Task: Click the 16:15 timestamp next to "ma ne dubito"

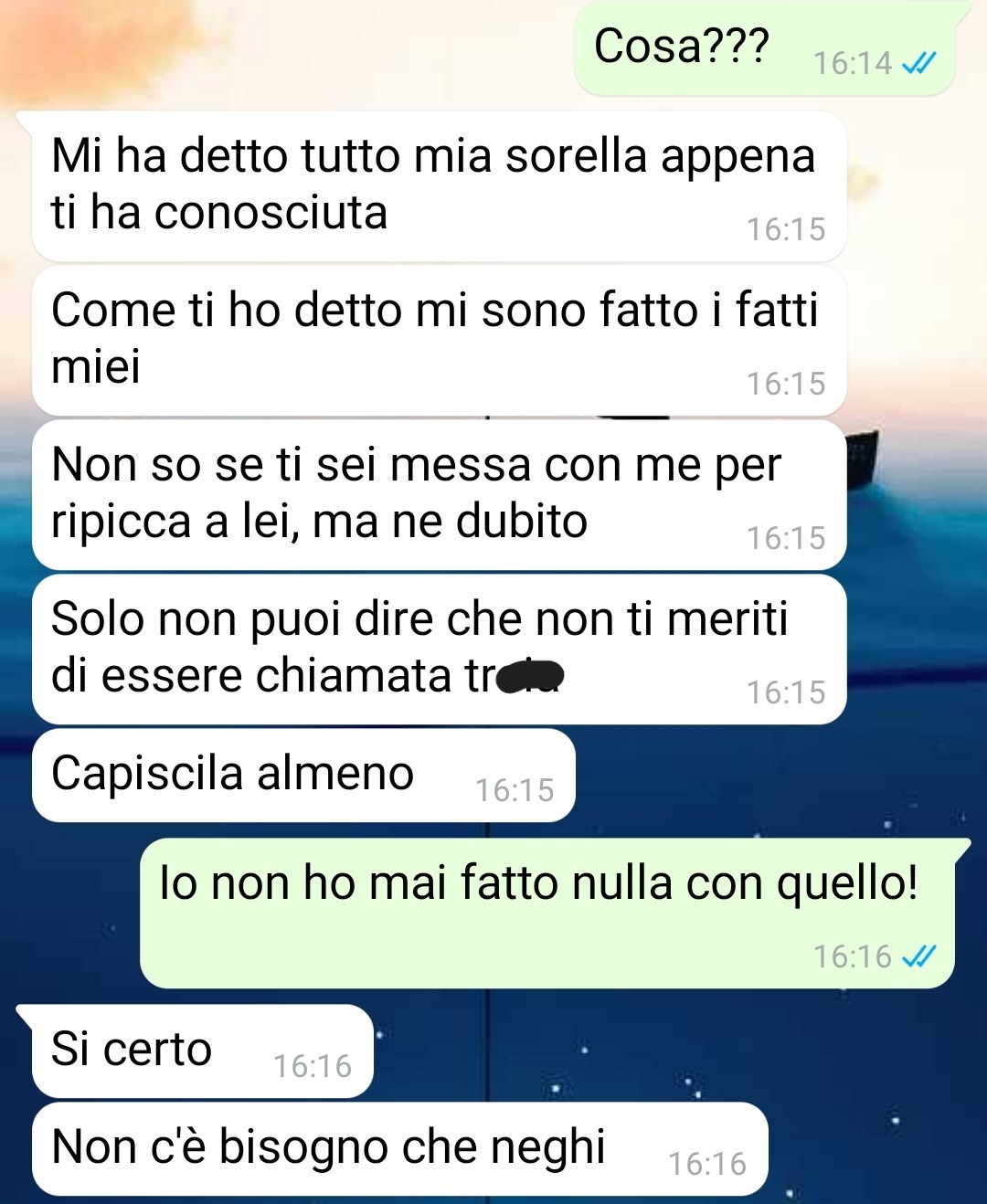Action: 786,538
